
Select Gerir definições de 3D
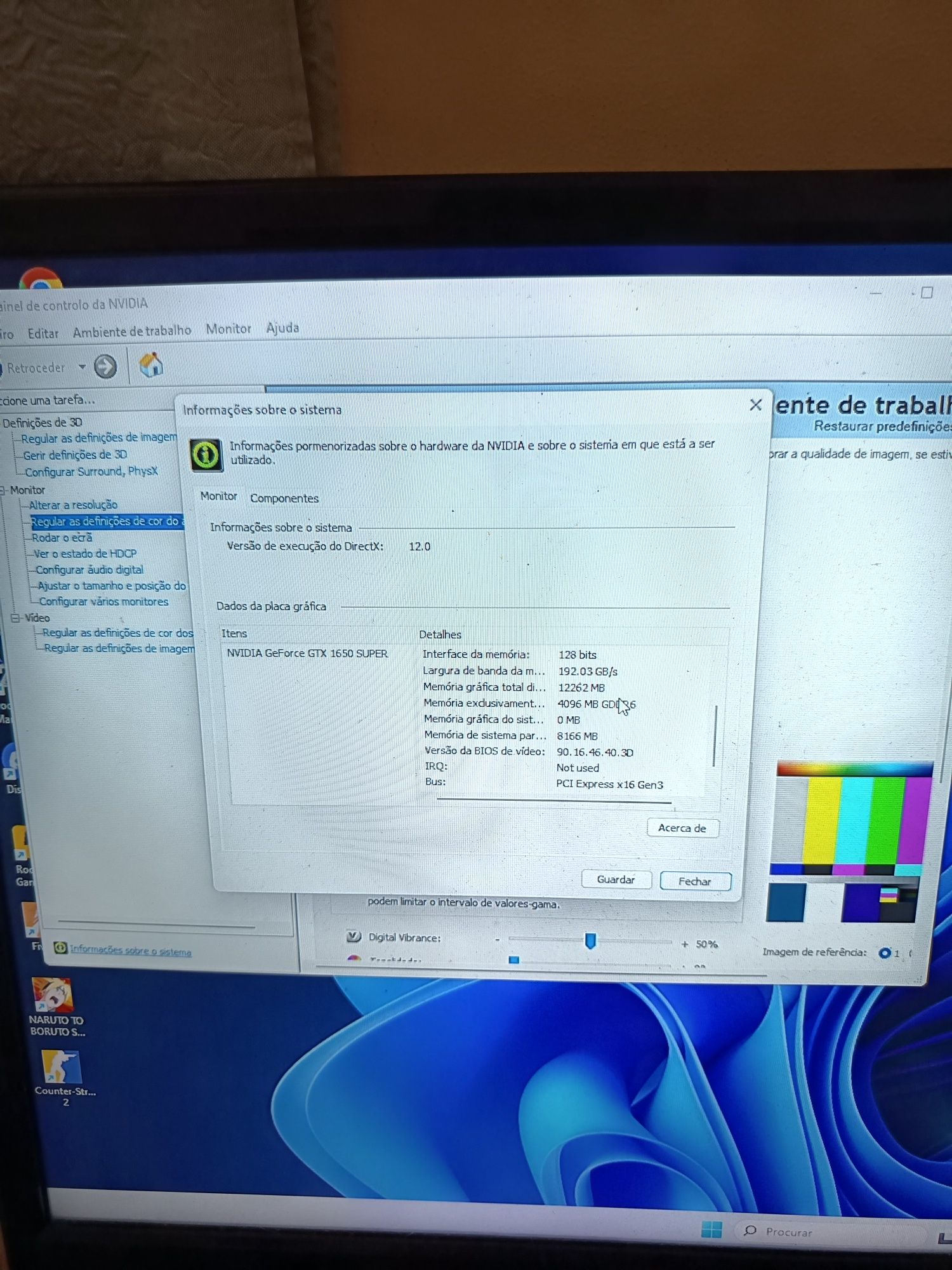75,455
